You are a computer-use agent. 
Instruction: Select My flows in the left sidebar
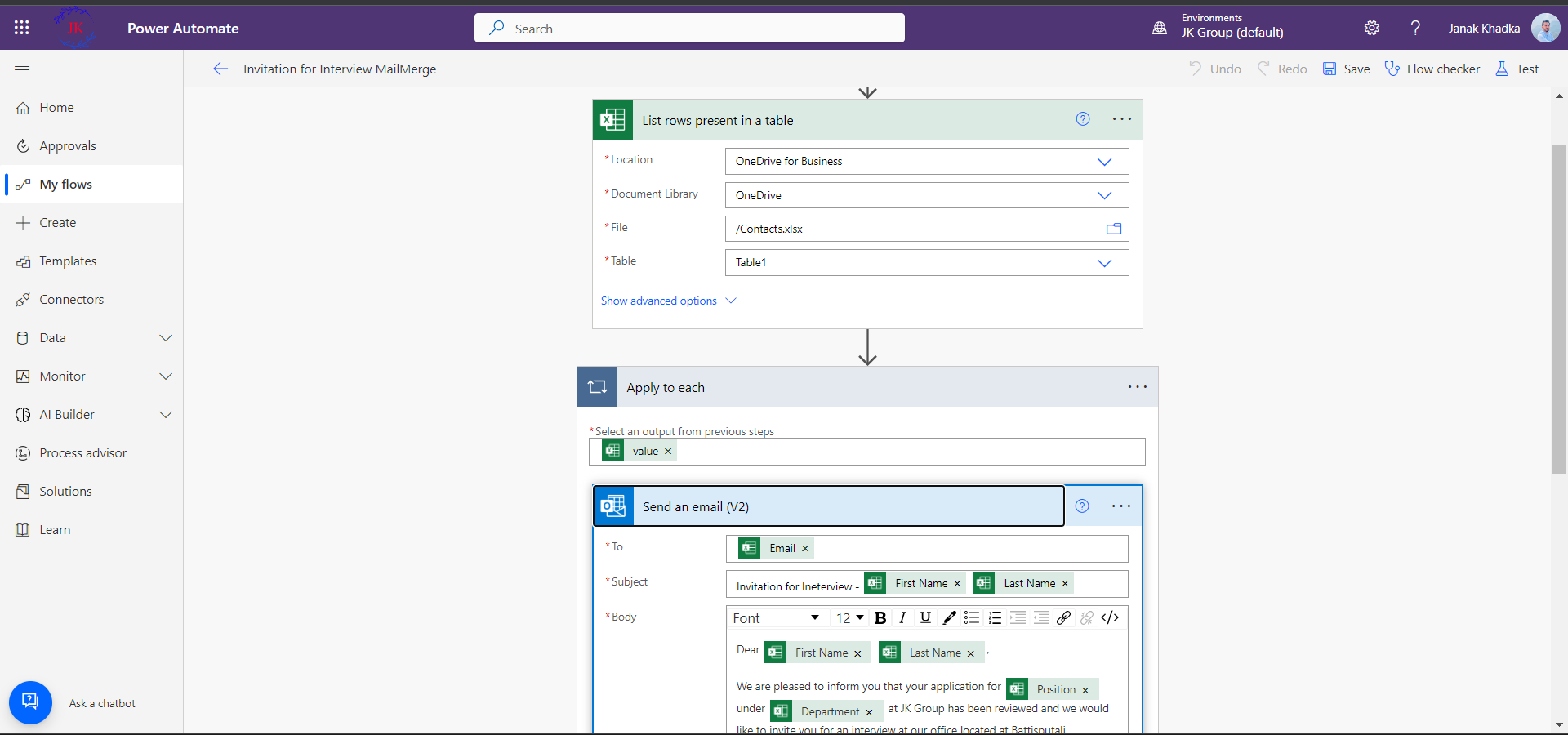[x=66, y=184]
